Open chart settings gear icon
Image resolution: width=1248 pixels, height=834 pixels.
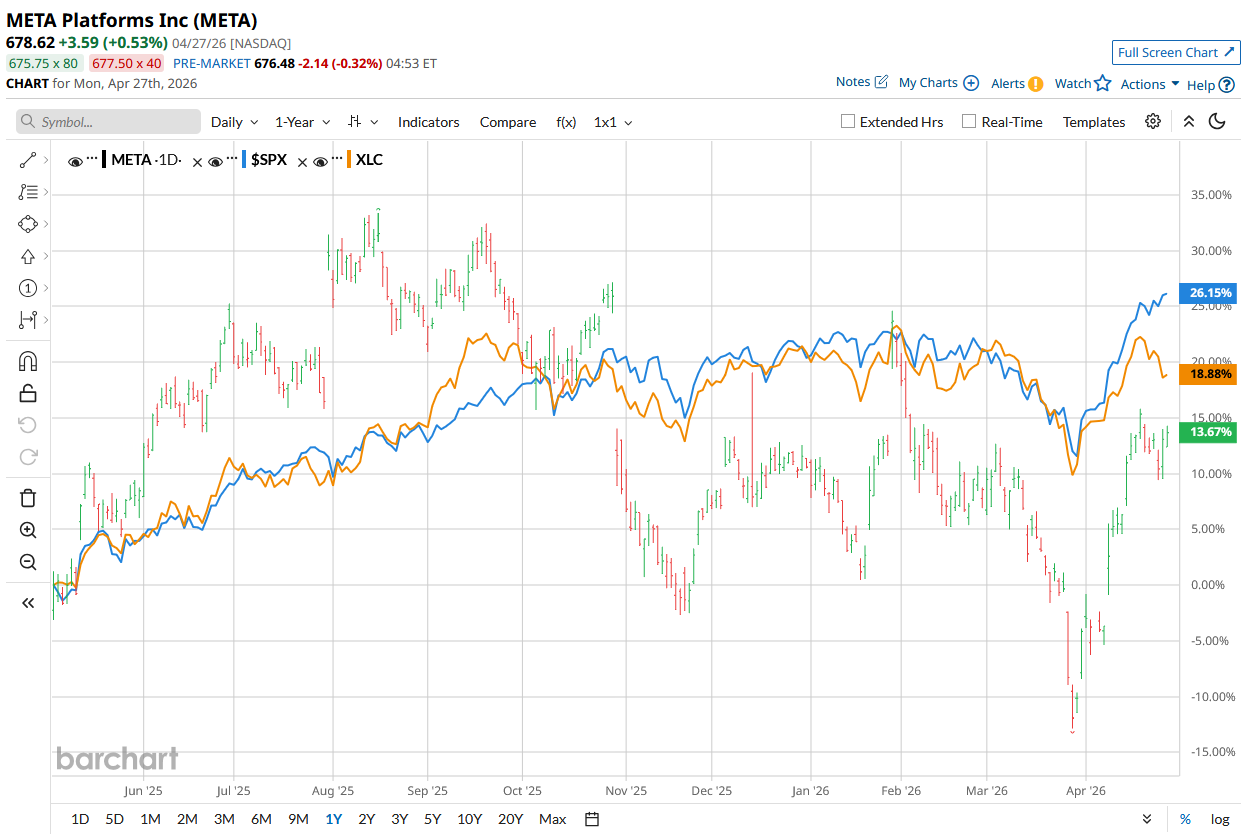click(x=1153, y=122)
